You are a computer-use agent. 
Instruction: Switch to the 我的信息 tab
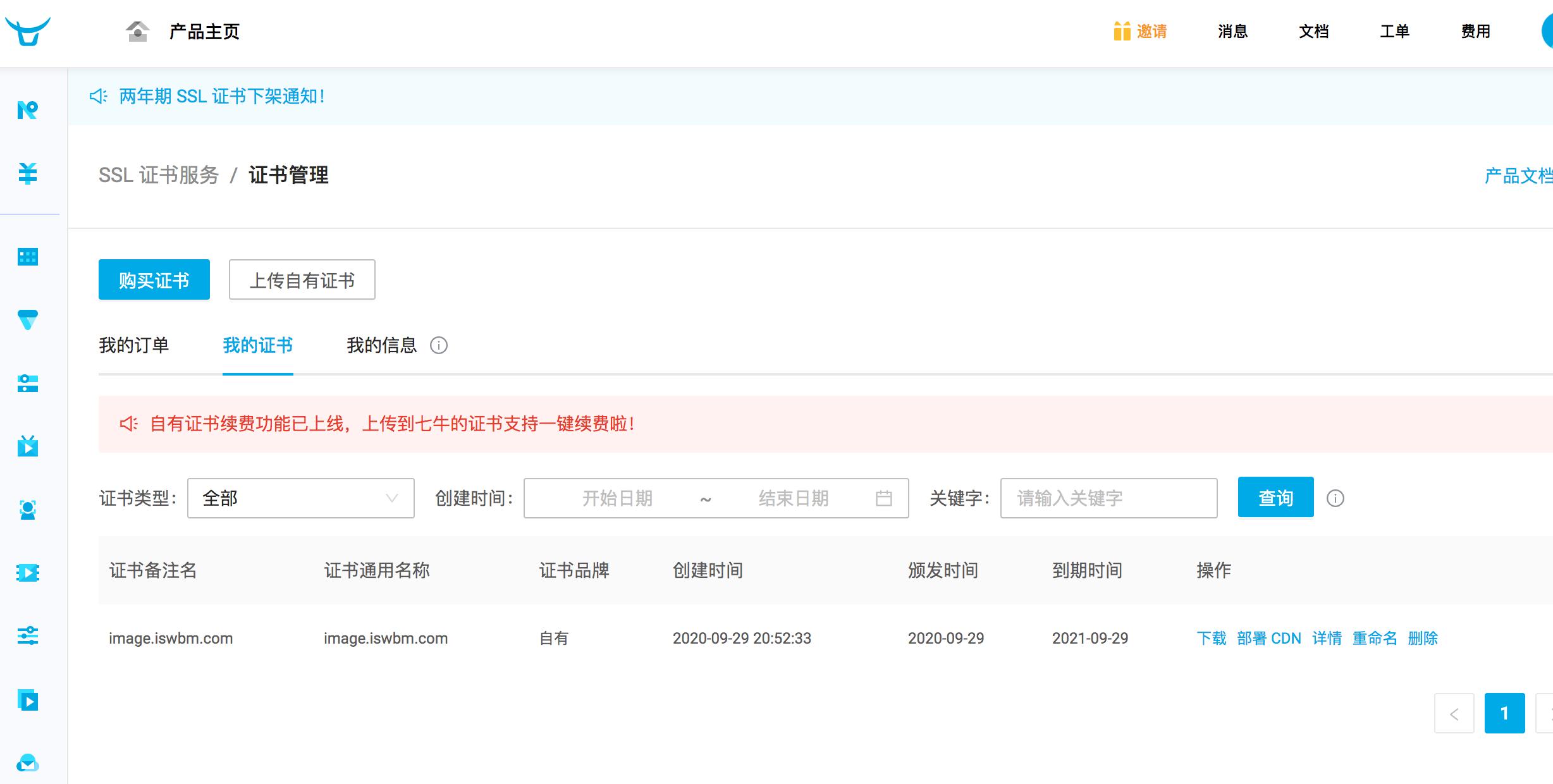[x=381, y=345]
